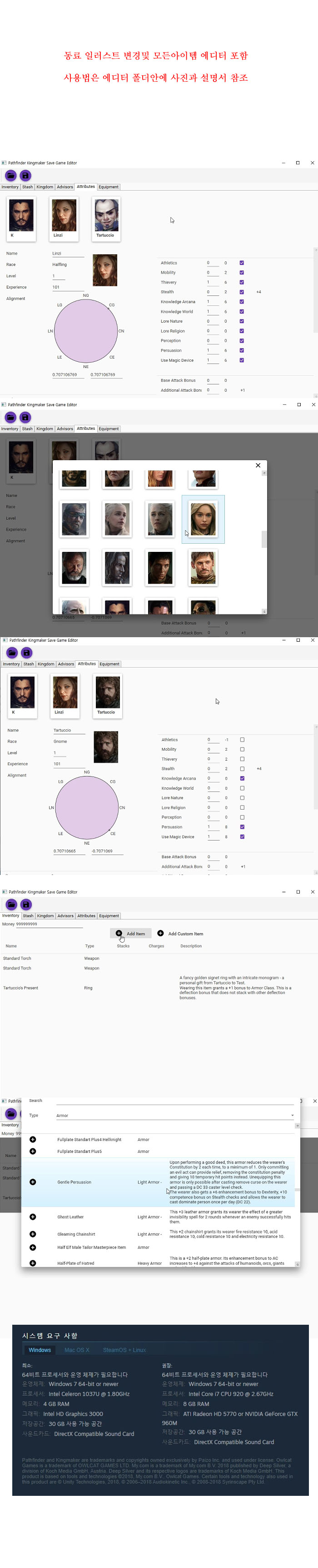
Task: Choose highlighted blonde woman portrait in picker
Action: point(203,519)
